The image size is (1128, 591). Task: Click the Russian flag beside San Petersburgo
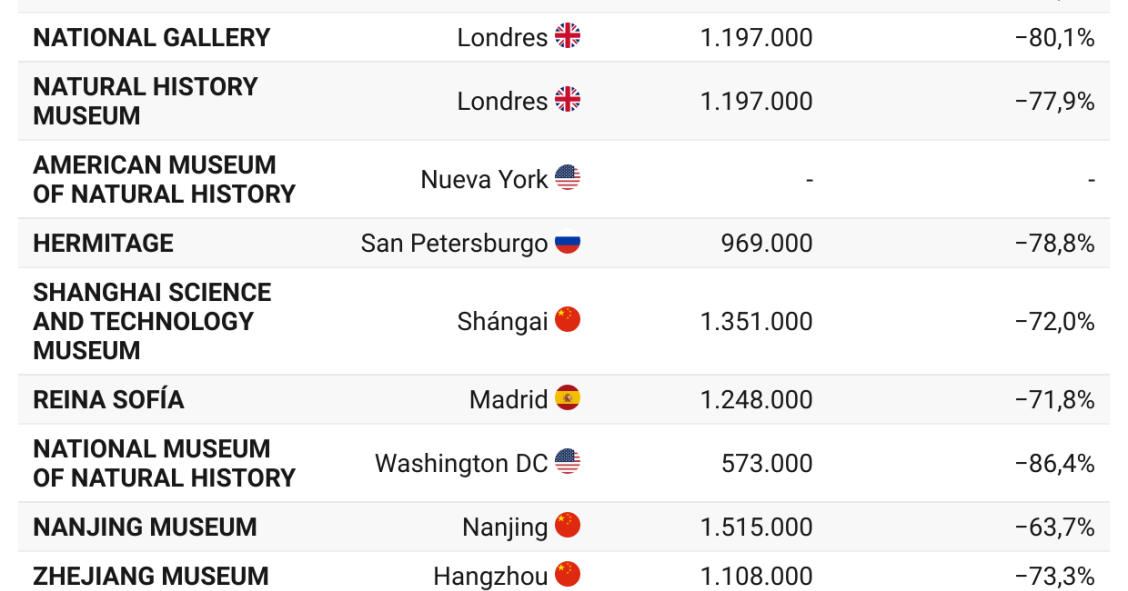point(567,243)
